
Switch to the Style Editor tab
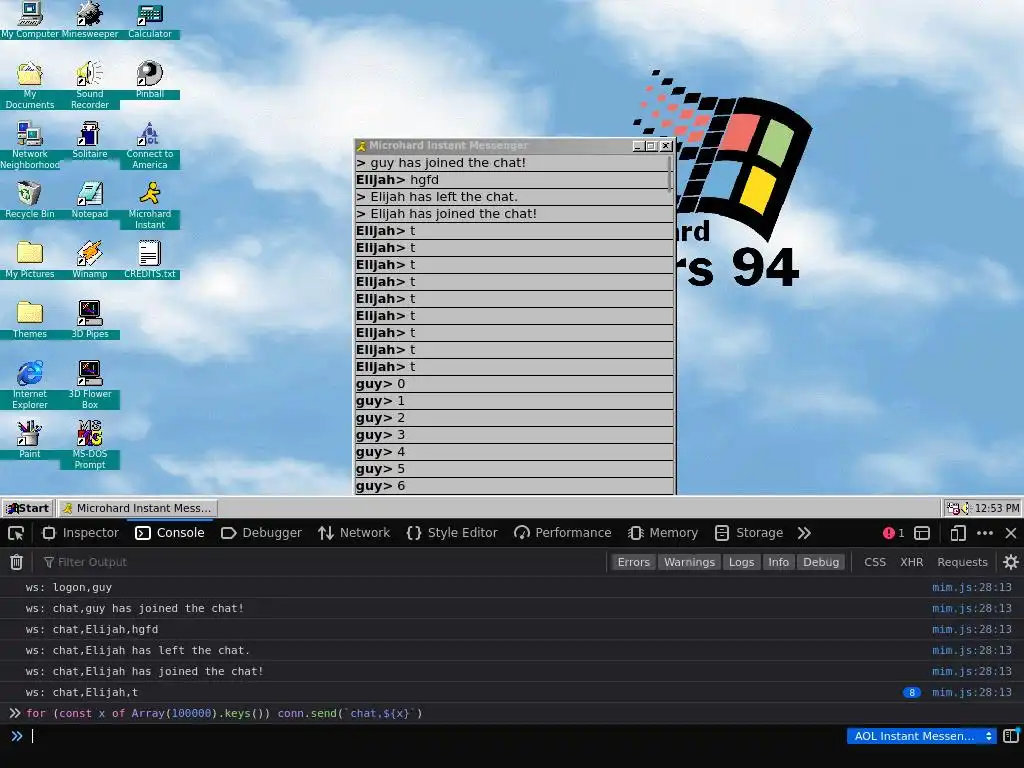pyautogui.click(x=452, y=533)
